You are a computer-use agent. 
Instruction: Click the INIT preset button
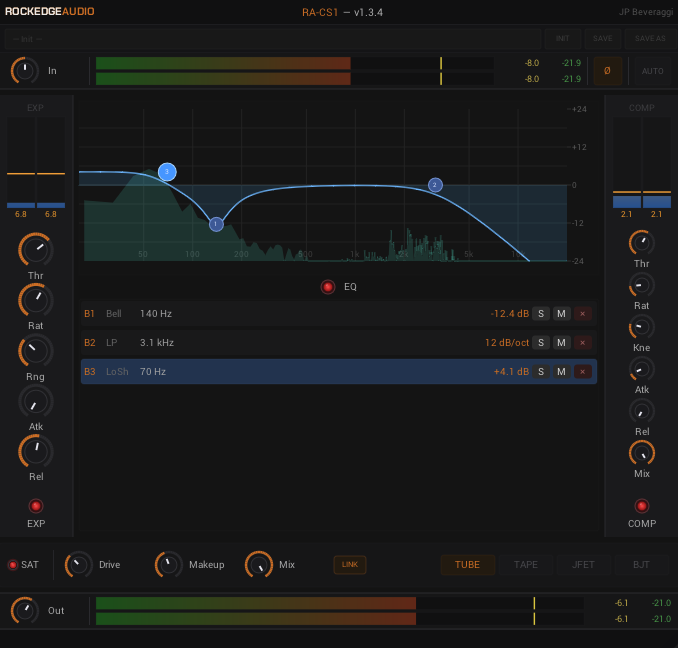pyautogui.click(x=563, y=39)
